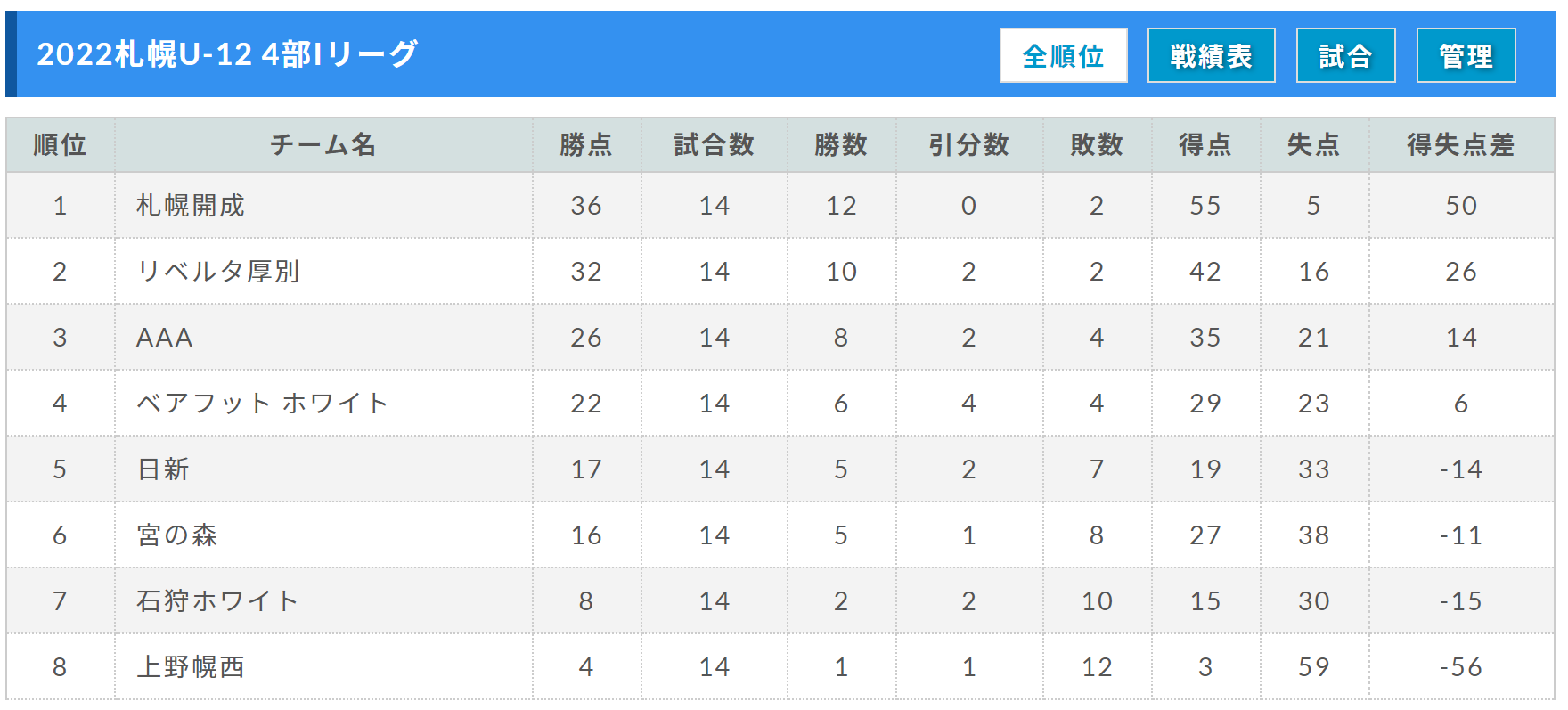
Task: Click the リベルタ厚別 team name
Action: pyautogui.click(x=218, y=272)
